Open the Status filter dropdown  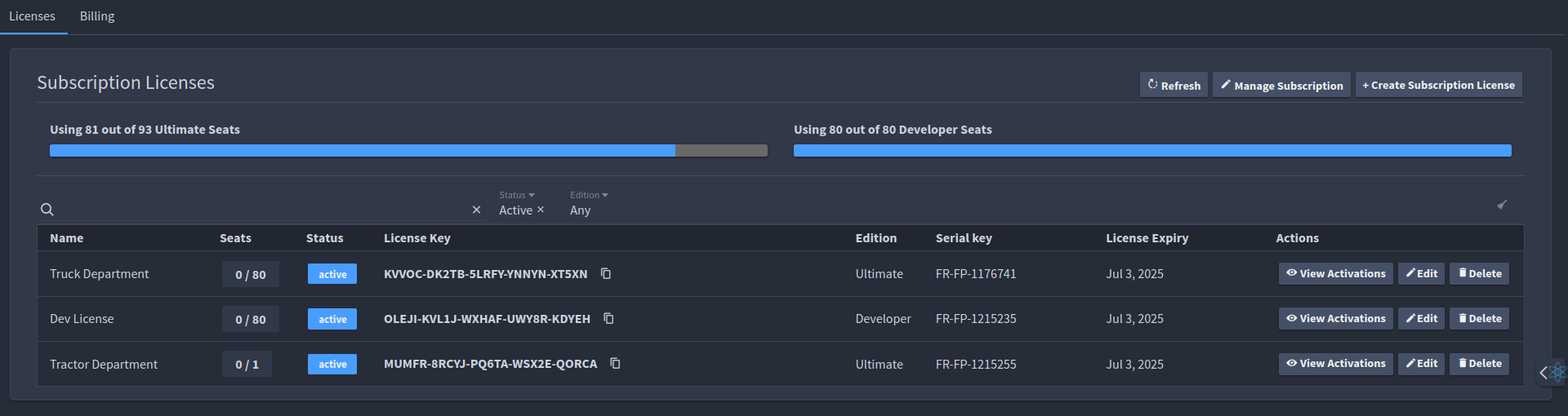click(517, 195)
